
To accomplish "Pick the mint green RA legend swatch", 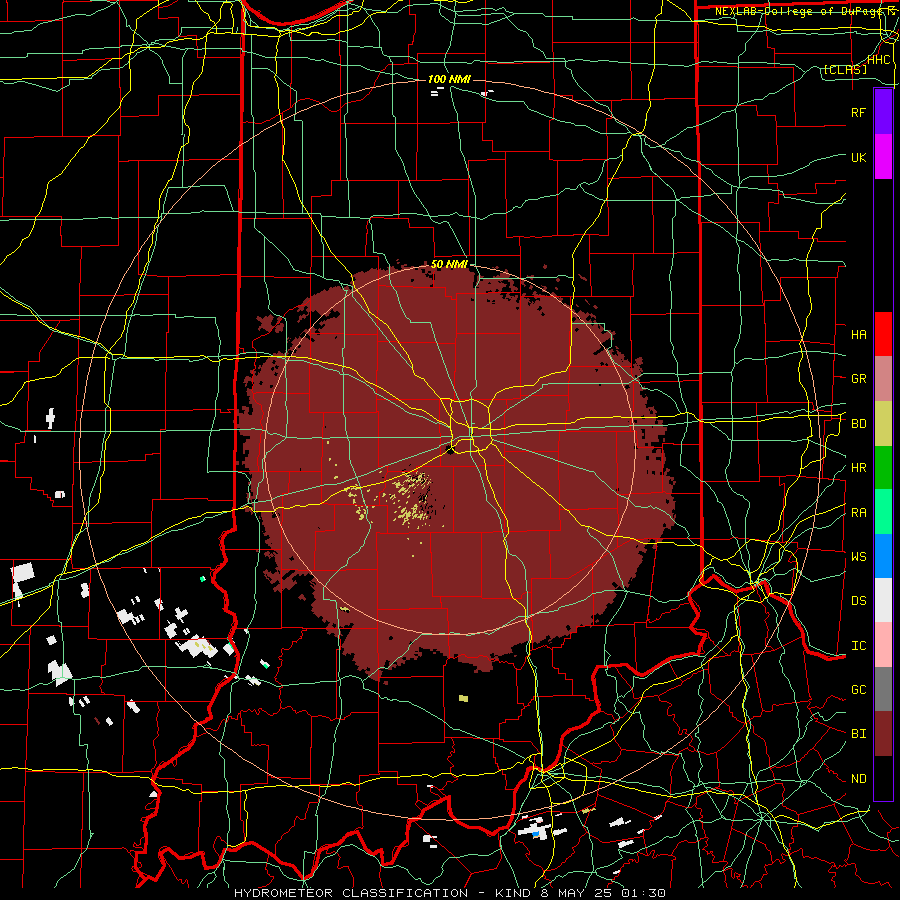I will (x=883, y=512).
